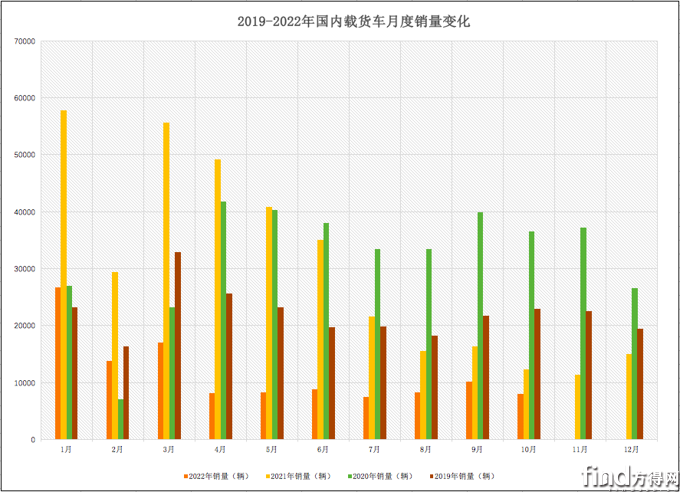Select the orange 2022 bar for 9月
Screen dimensions: 680x492
point(469,410)
